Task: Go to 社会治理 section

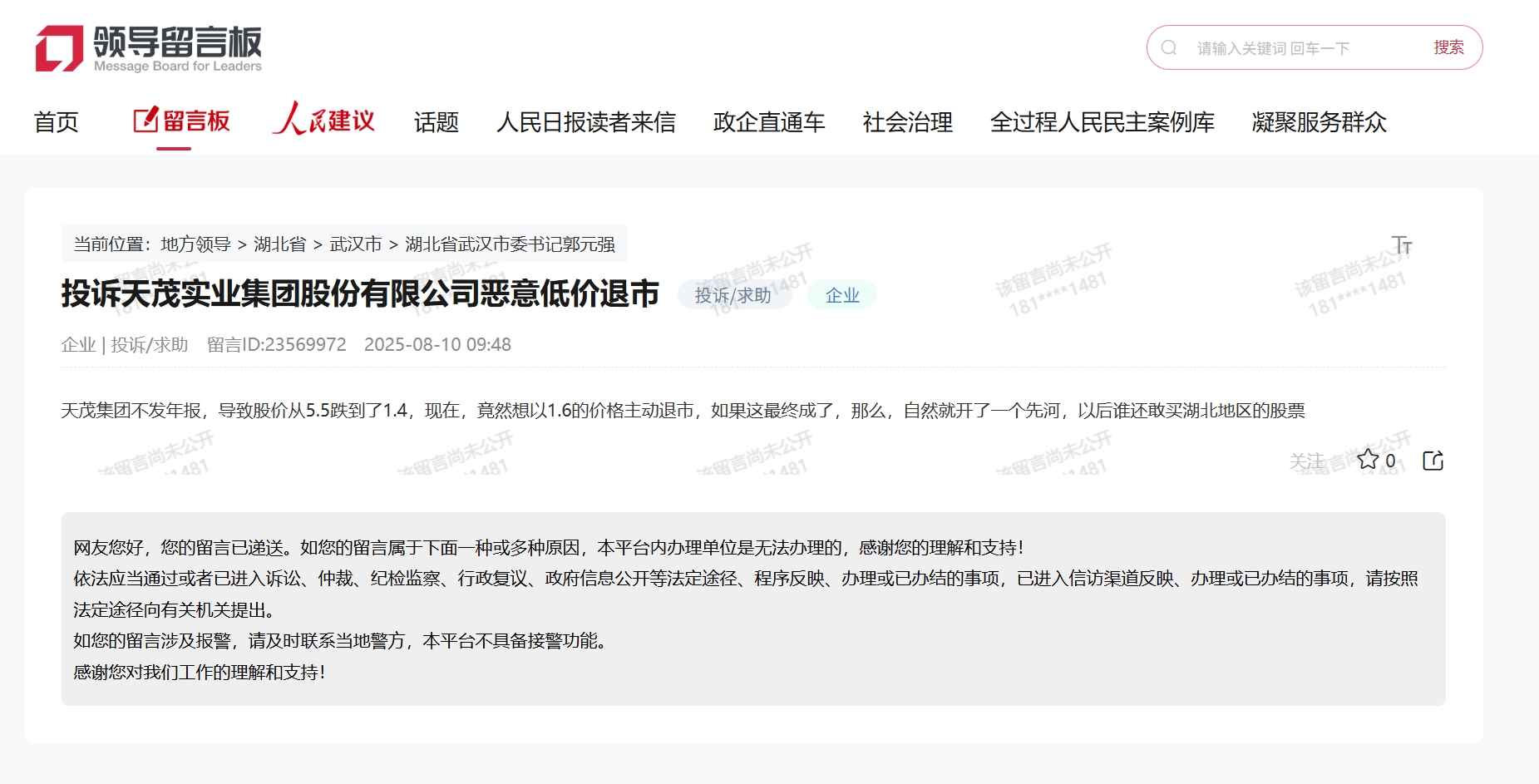Action: [908, 122]
